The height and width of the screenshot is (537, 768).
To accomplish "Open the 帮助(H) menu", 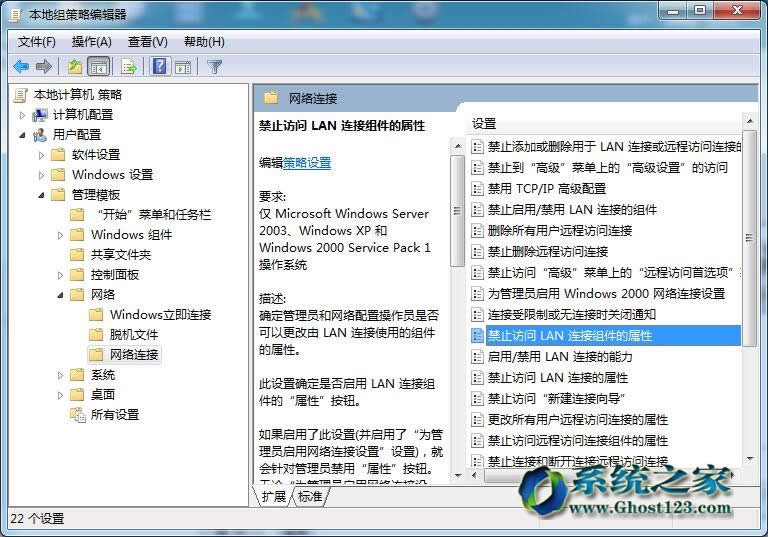I will [204, 42].
